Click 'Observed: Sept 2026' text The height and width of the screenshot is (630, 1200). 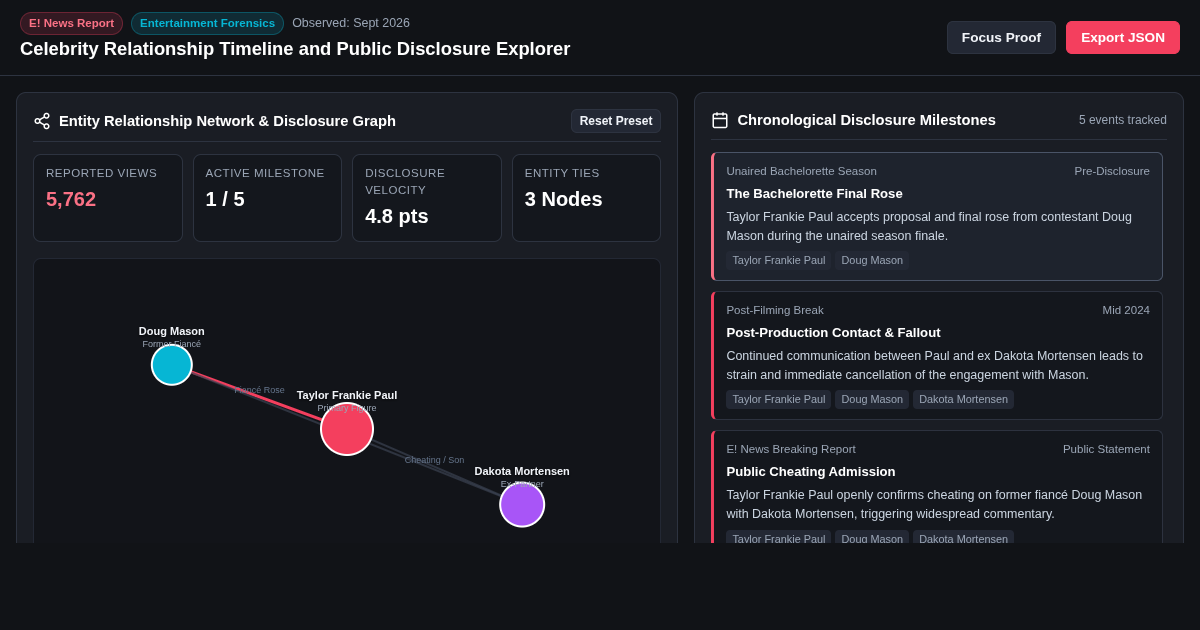351,23
